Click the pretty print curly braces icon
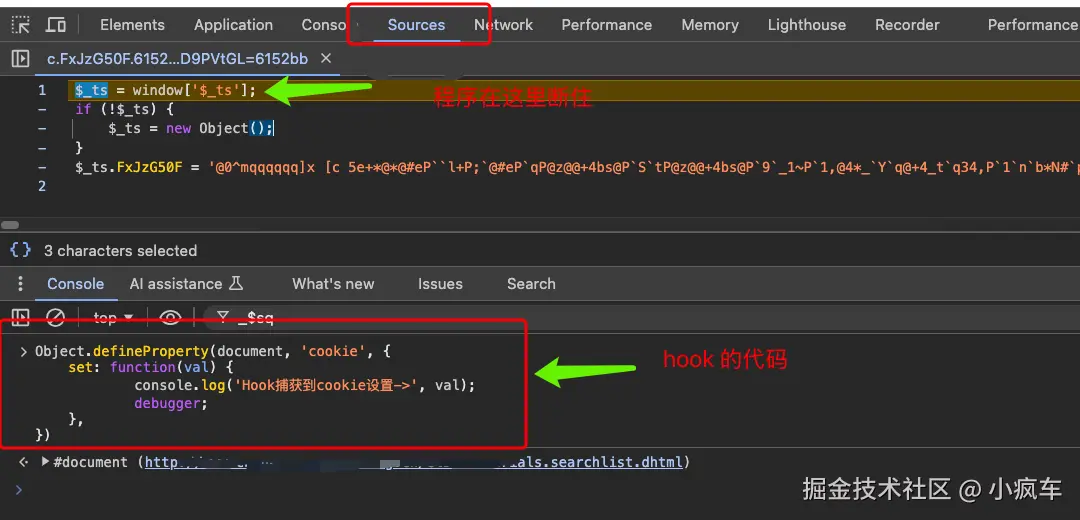Screen dimensions: 1080x520 [21, 250]
